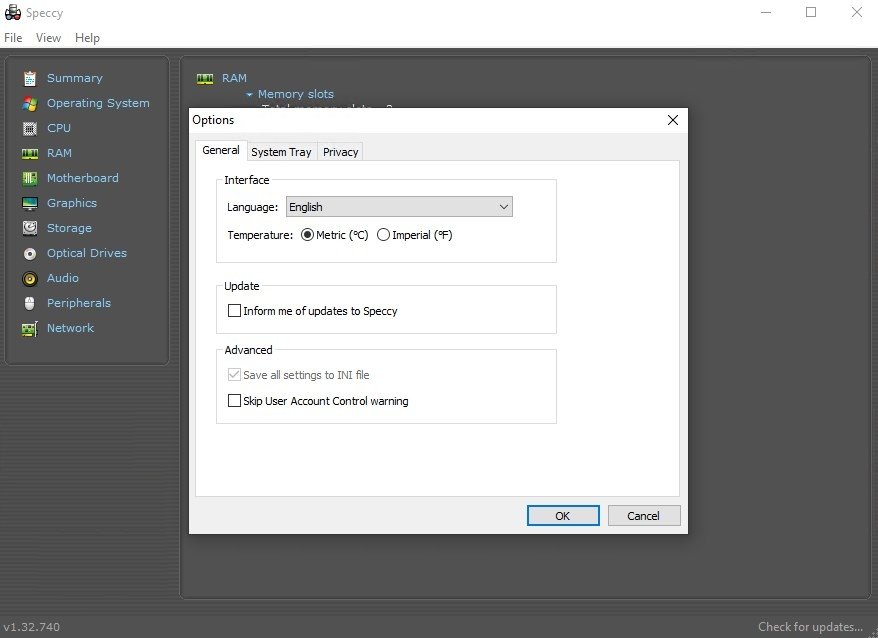Click the Peripherals mouse icon
The width and height of the screenshot is (878, 638).
[x=30, y=303]
